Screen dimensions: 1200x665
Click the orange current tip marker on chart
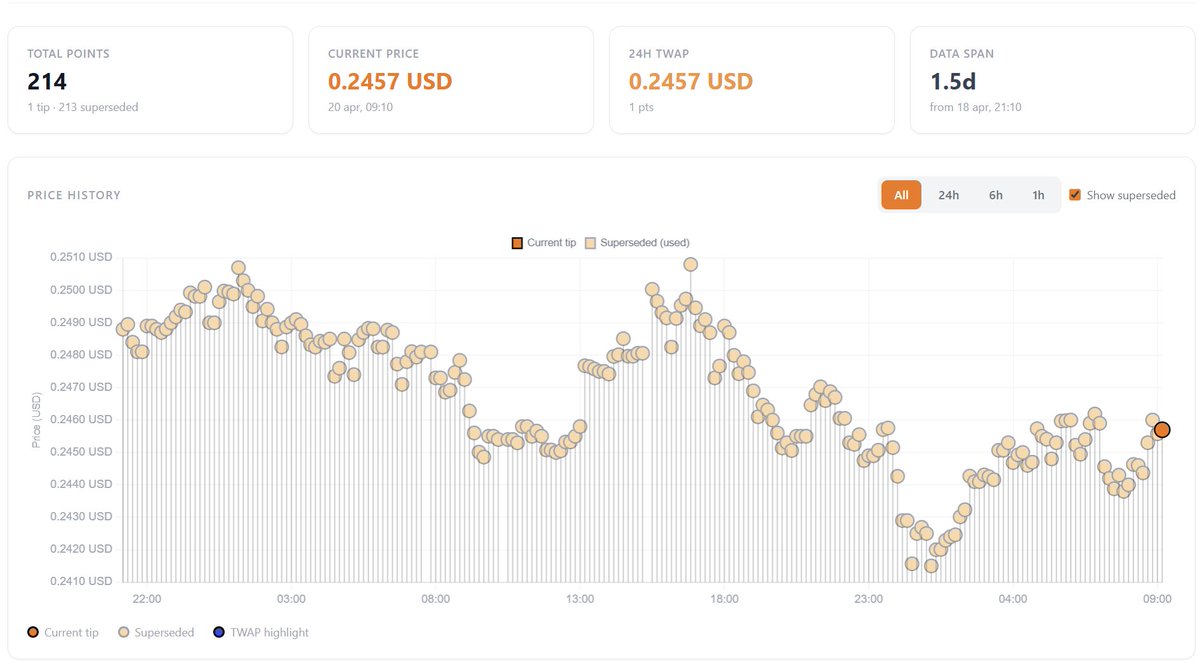pyautogui.click(x=1161, y=430)
